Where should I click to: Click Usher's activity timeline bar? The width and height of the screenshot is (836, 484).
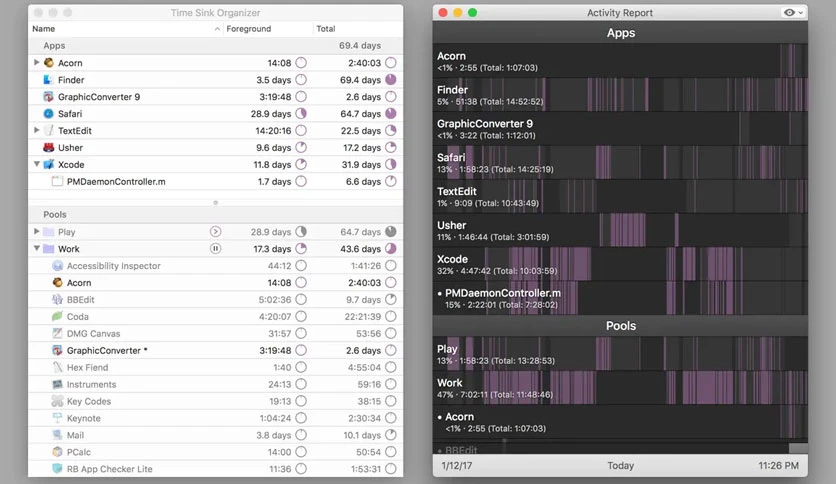click(x=620, y=230)
